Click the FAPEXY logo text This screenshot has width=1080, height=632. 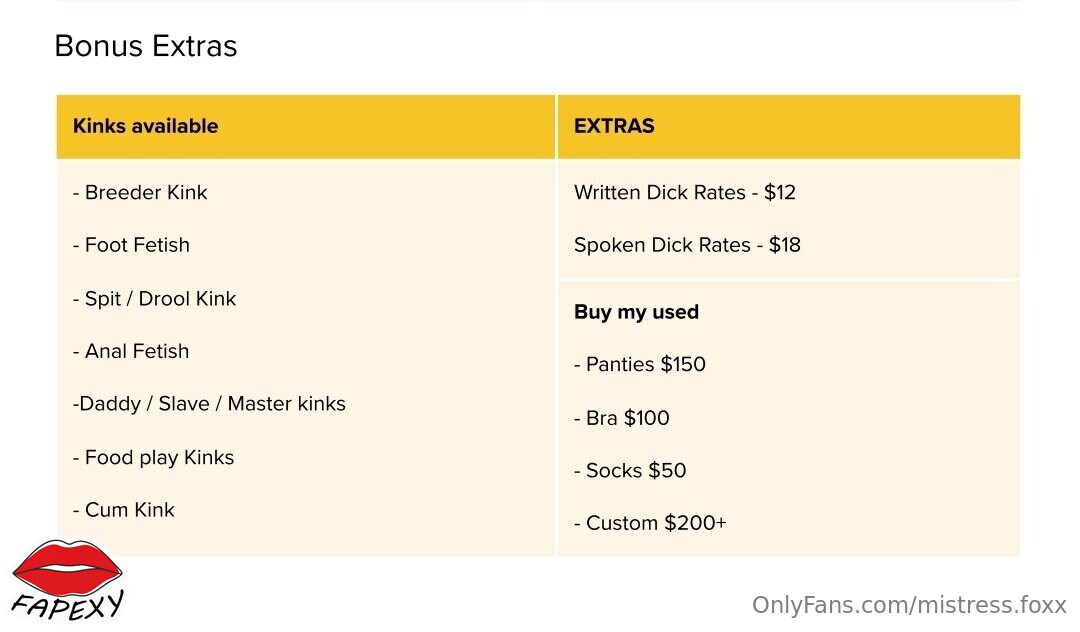coord(68,605)
